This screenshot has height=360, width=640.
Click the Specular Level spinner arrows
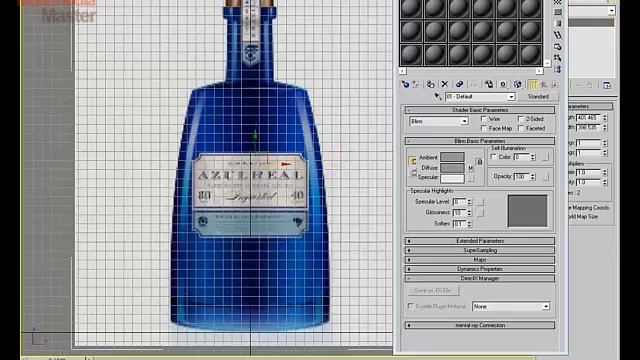(469, 202)
